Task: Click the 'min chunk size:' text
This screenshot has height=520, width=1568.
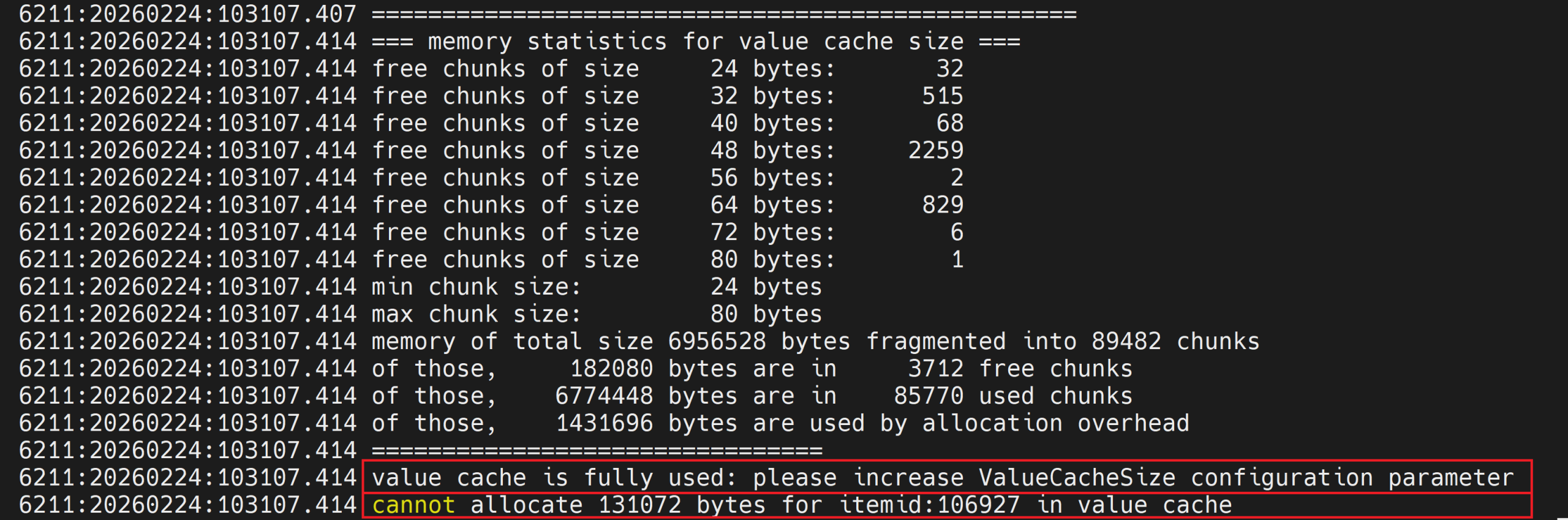Action: tap(476, 287)
